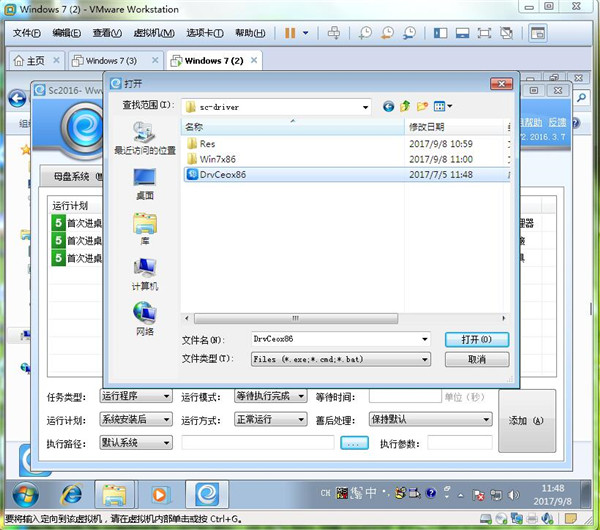Open Windows Media Player from the taskbar
This screenshot has width=600, height=530.
point(159,495)
